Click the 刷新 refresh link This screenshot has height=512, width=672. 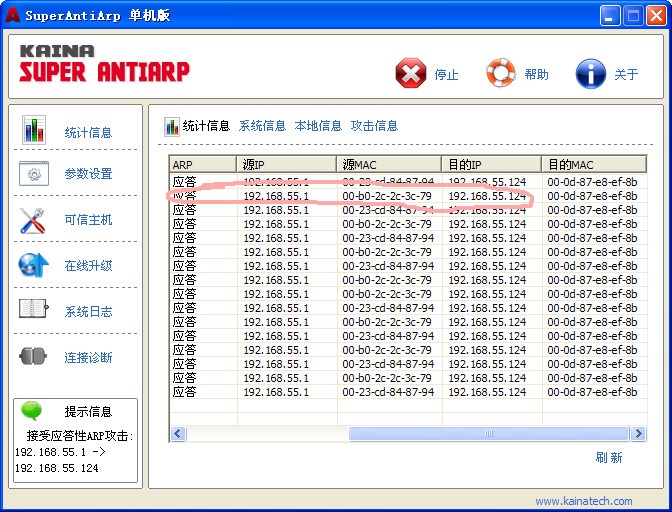609,458
